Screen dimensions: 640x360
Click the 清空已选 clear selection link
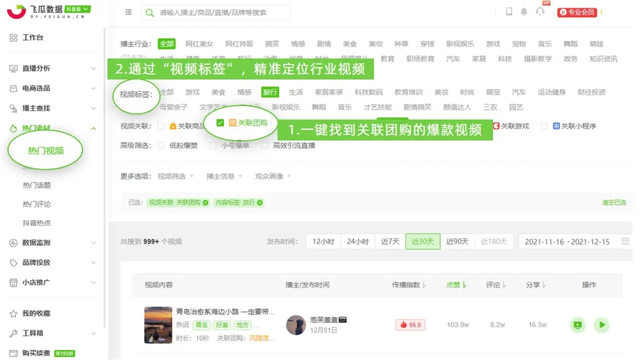[x=614, y=202]
